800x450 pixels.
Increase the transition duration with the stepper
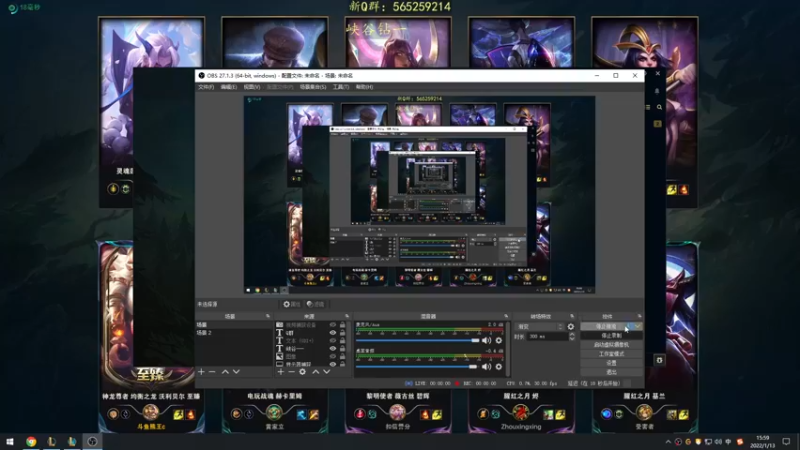(x=571, y=334)
